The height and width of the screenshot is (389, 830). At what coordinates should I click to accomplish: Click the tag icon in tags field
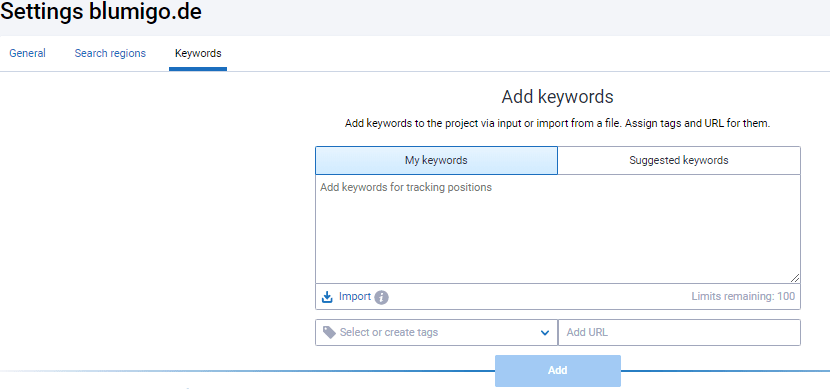point(329,332)
